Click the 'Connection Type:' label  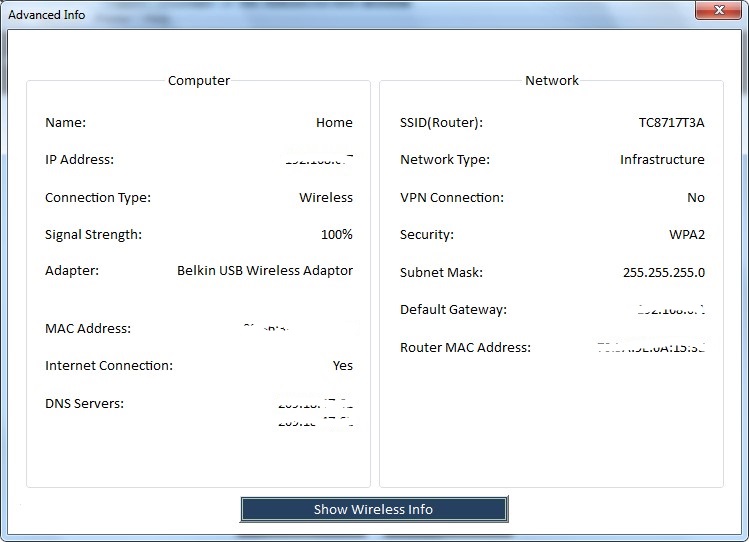(x=98, y=198)
